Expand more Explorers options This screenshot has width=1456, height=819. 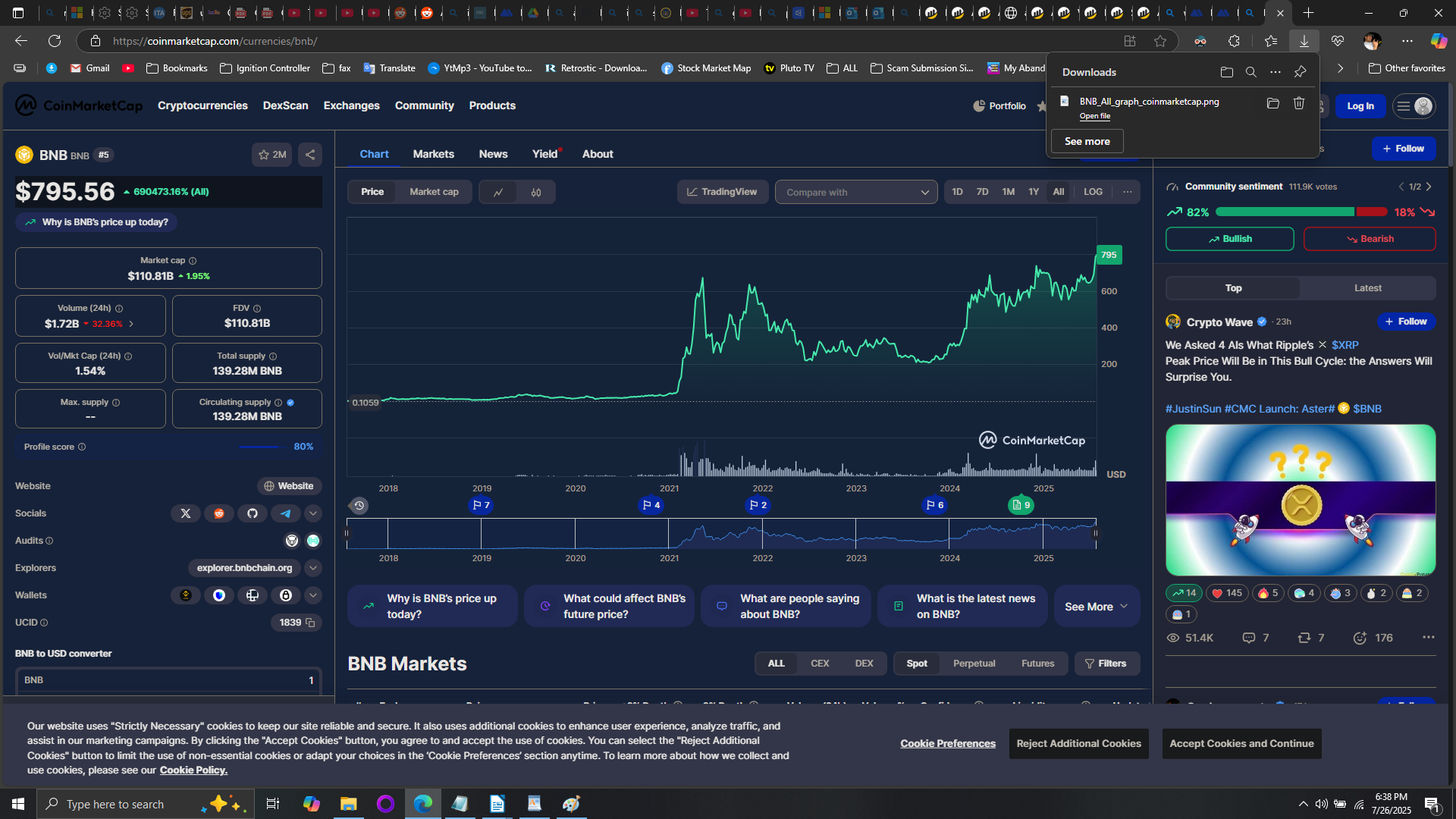[x=313, y=568]
